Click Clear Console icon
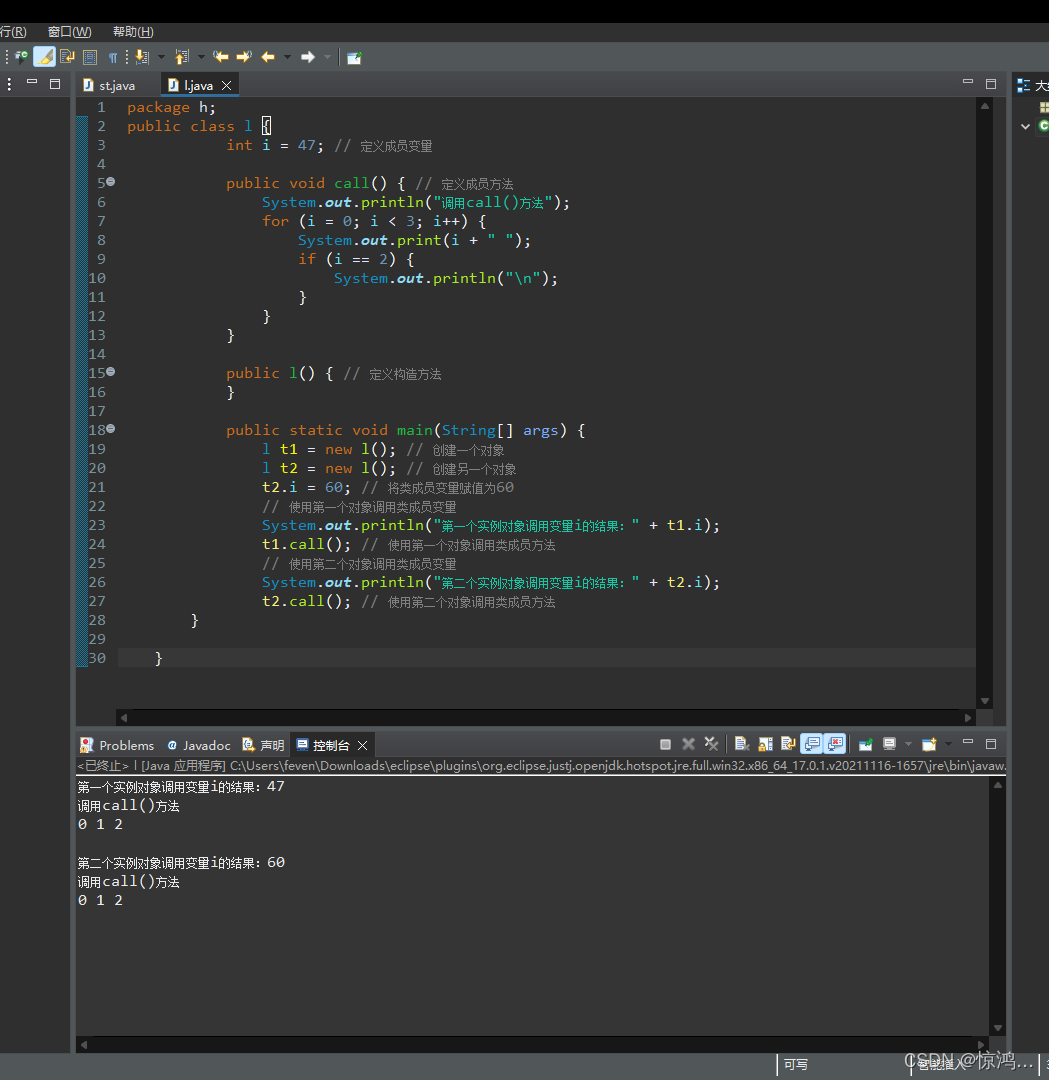Image resolution: width=1049 pixels, height=1080 pixels. click(741, 744)
